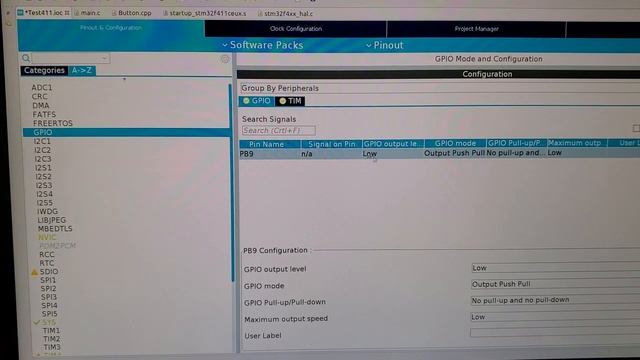Select the GPIO configuration tab

tap(257, 101)
